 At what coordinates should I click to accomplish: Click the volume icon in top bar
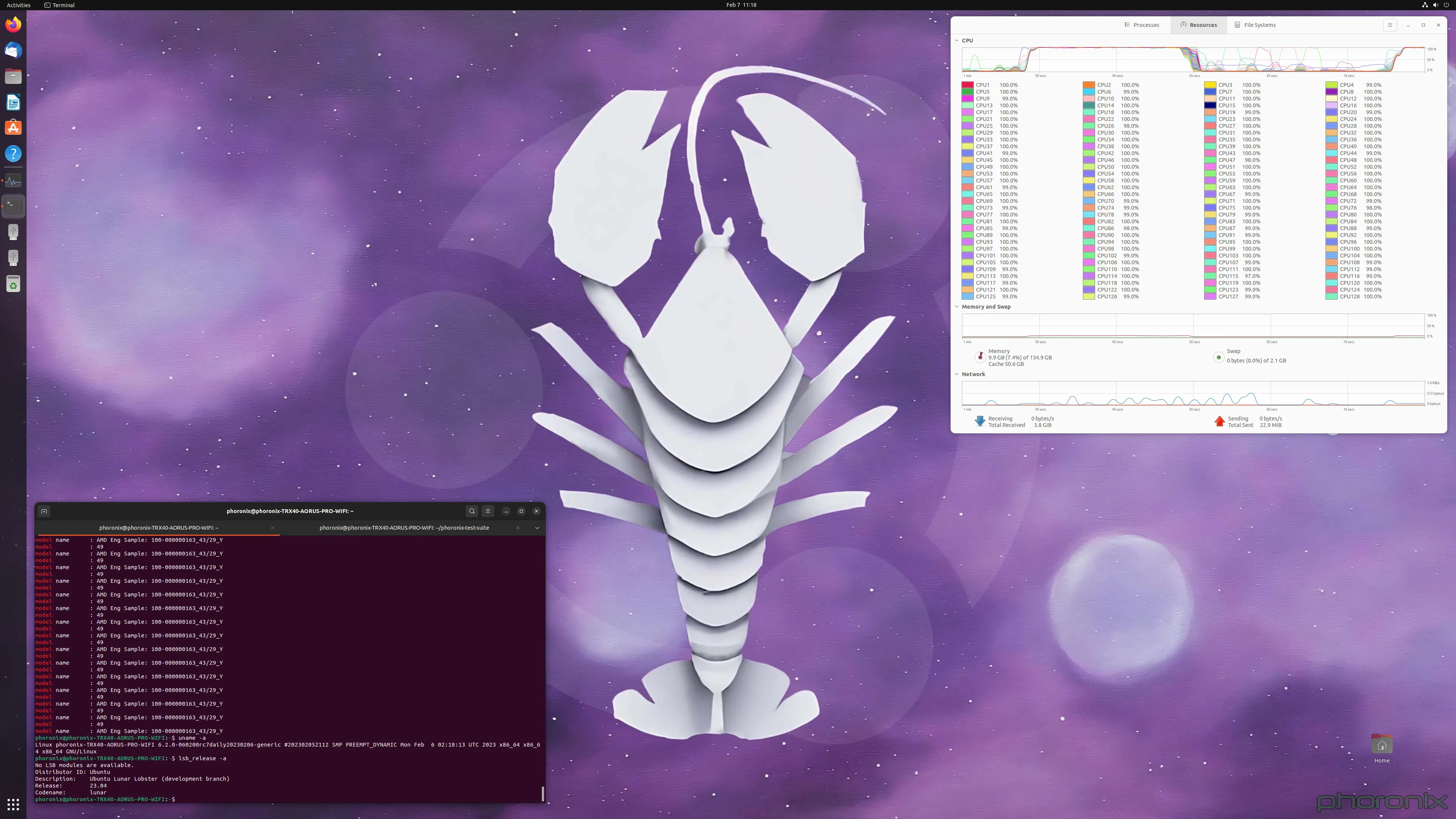click(1436, 5)
